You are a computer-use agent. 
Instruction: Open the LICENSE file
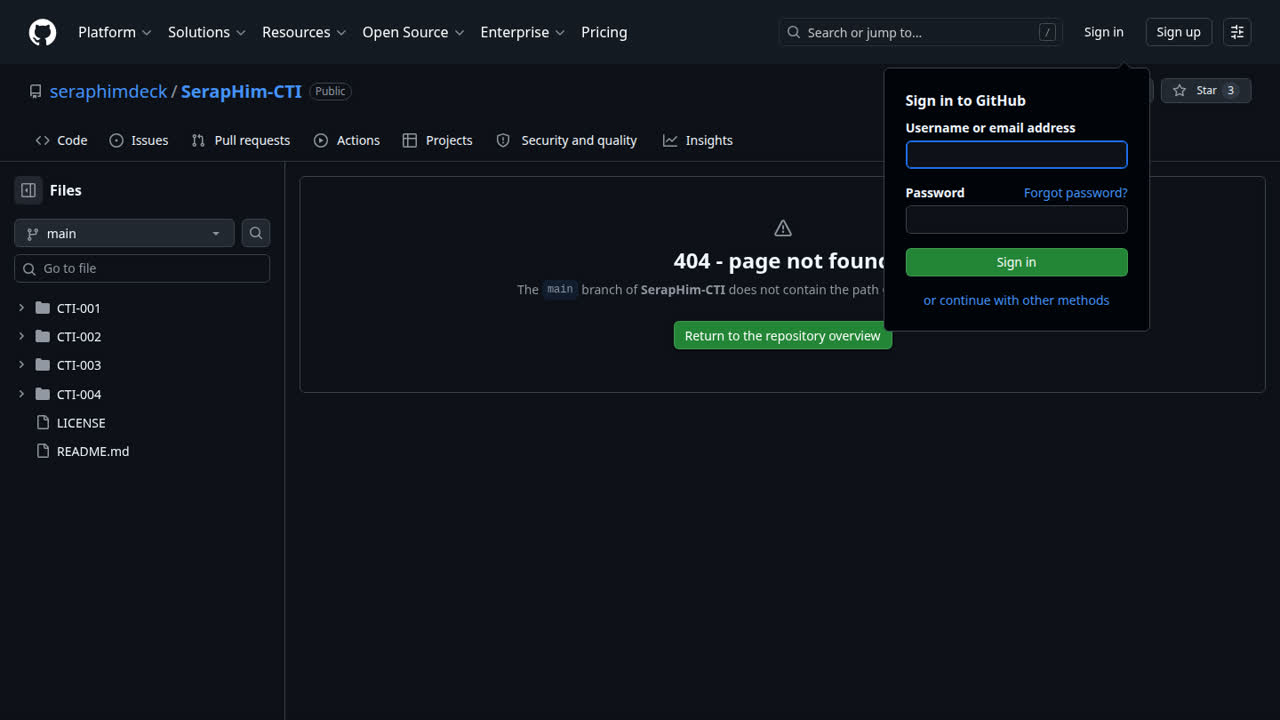coord(81,423)
